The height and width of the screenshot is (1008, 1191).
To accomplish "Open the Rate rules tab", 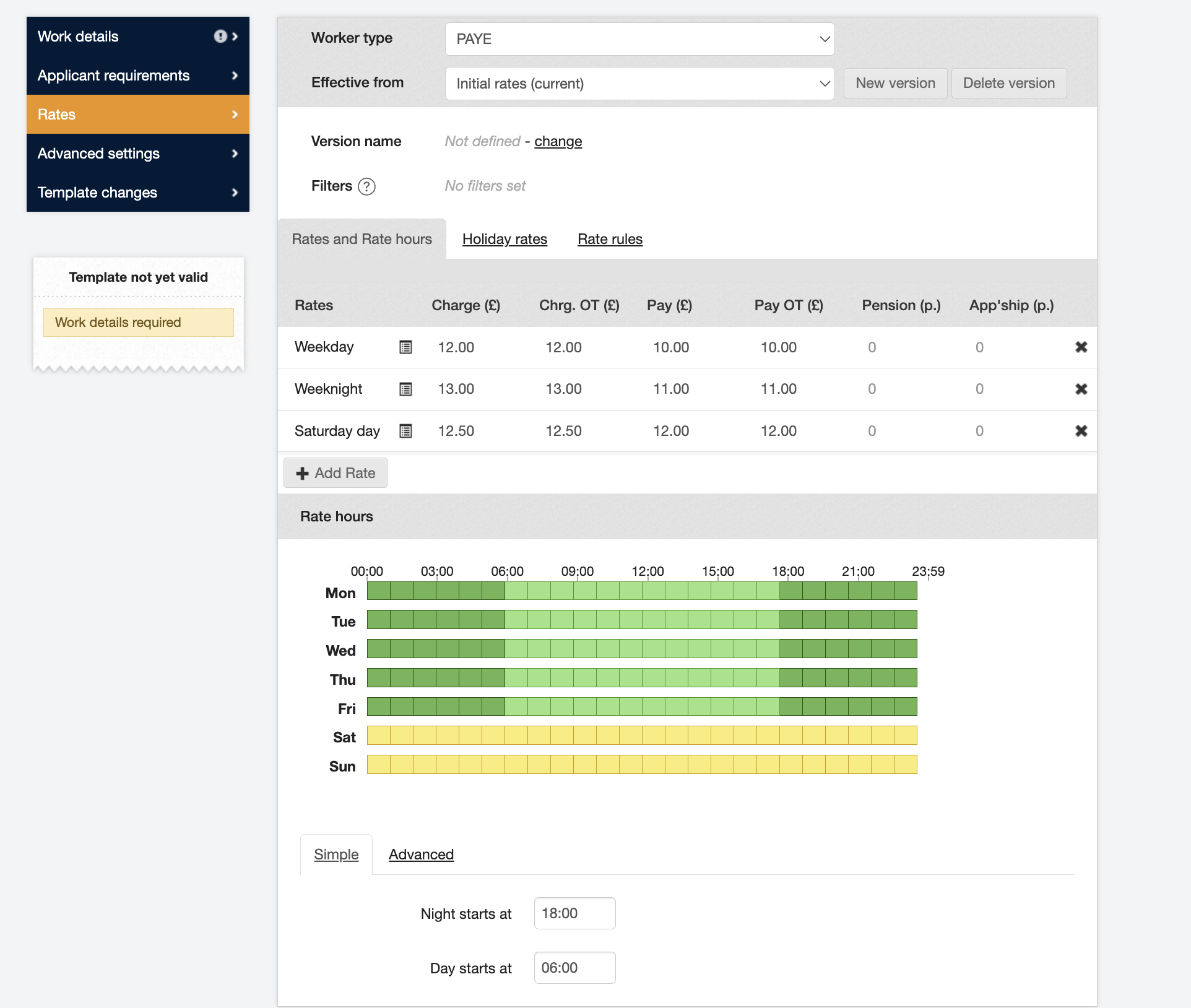I will point(610,239).
